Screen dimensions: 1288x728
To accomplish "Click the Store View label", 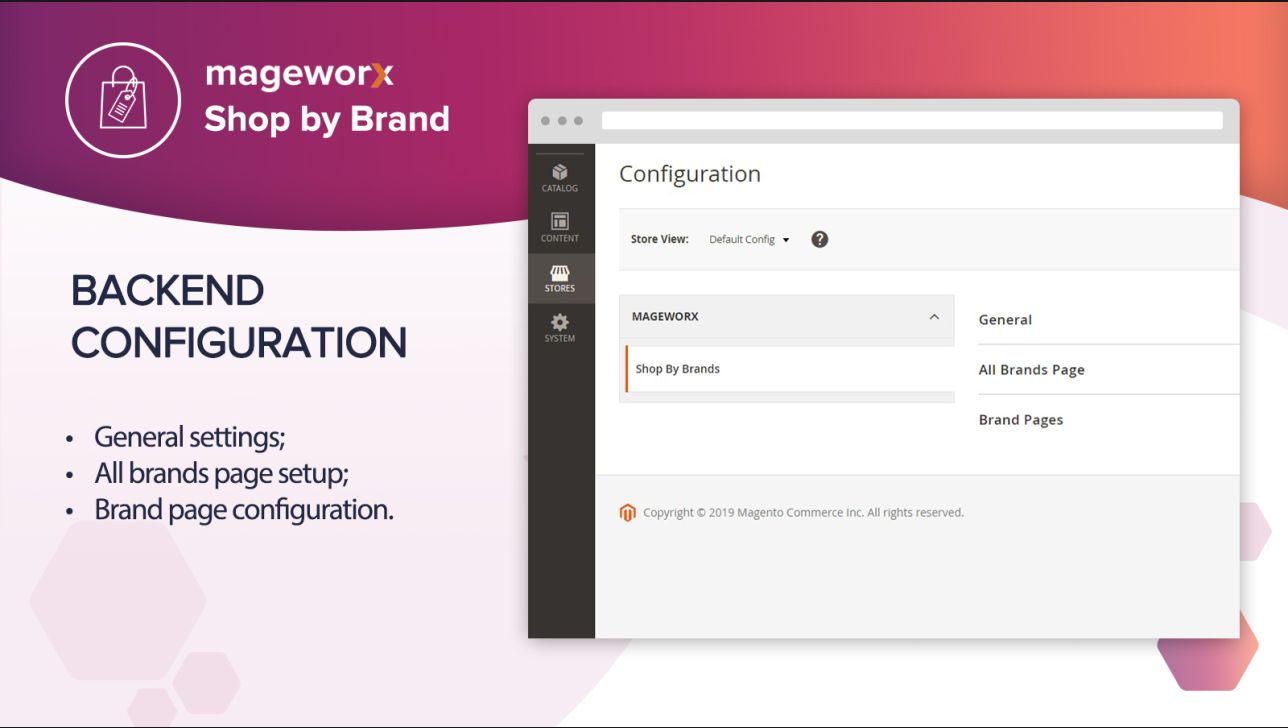I will [x=659, y=240].
